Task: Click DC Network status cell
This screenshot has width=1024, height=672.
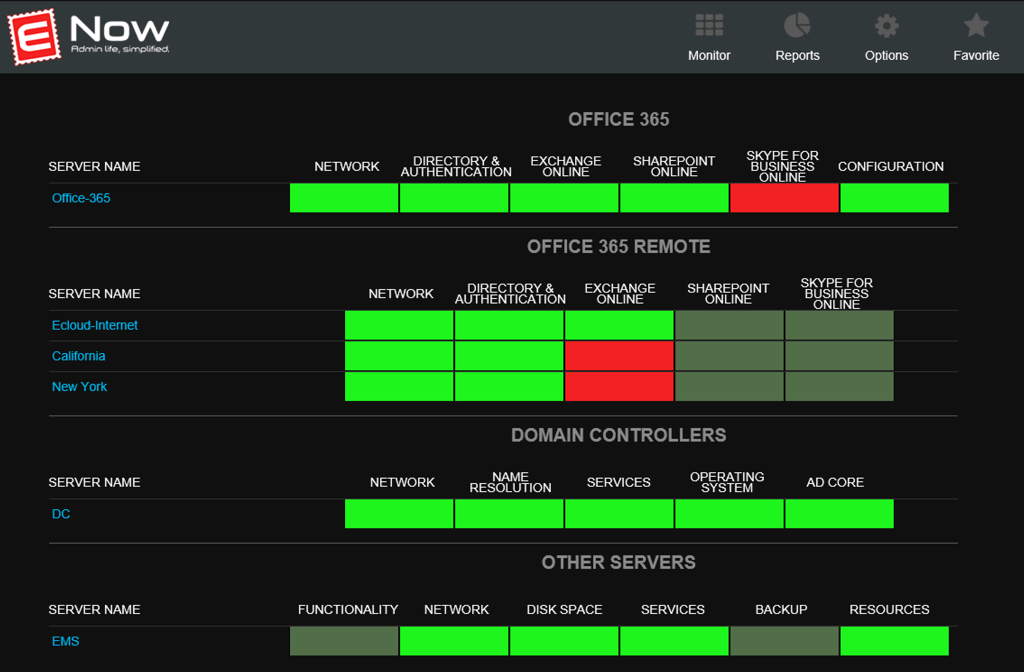Action: click(x=399, y=514)
